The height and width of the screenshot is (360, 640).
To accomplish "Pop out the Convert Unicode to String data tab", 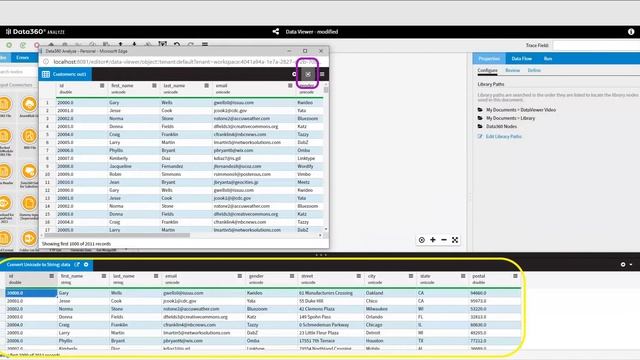I will (77, 264).
